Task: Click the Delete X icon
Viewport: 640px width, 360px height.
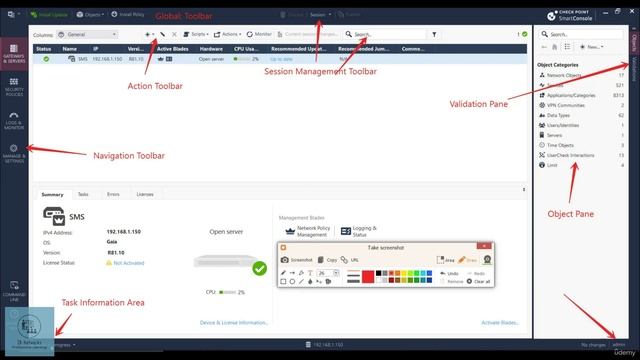Action: coord(174,34)
